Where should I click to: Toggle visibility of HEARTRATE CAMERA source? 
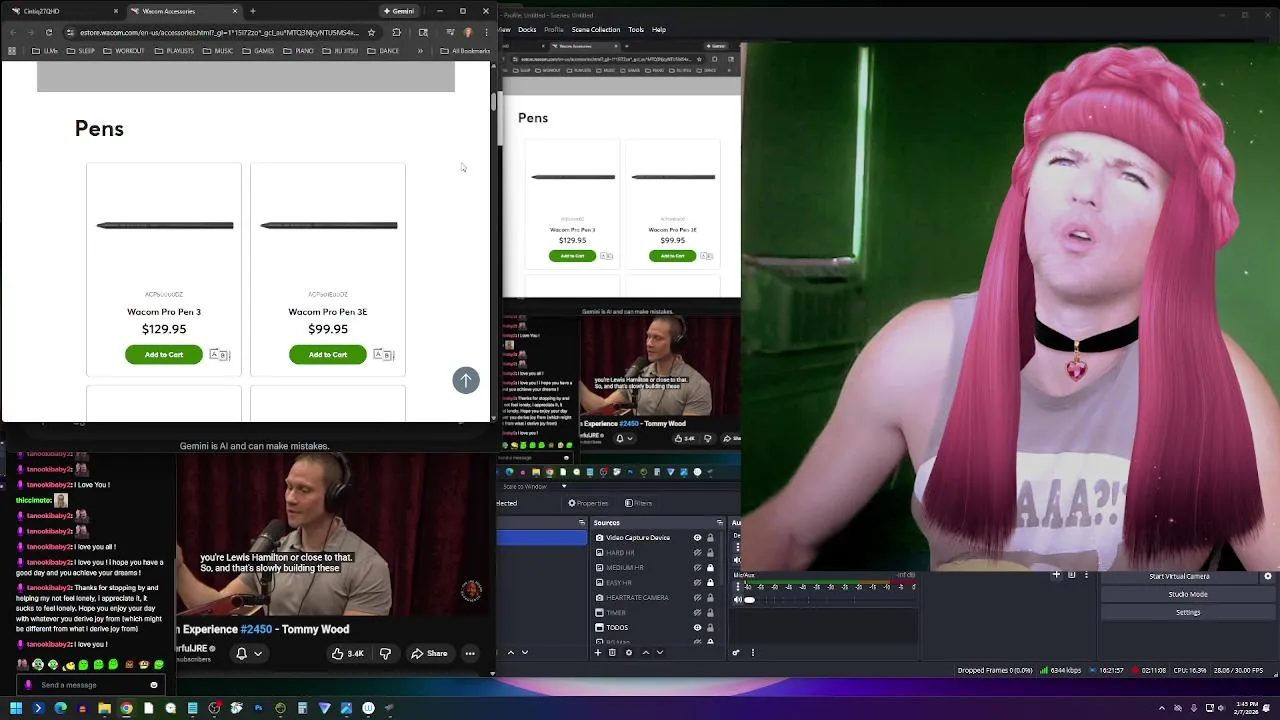point(698,598)
